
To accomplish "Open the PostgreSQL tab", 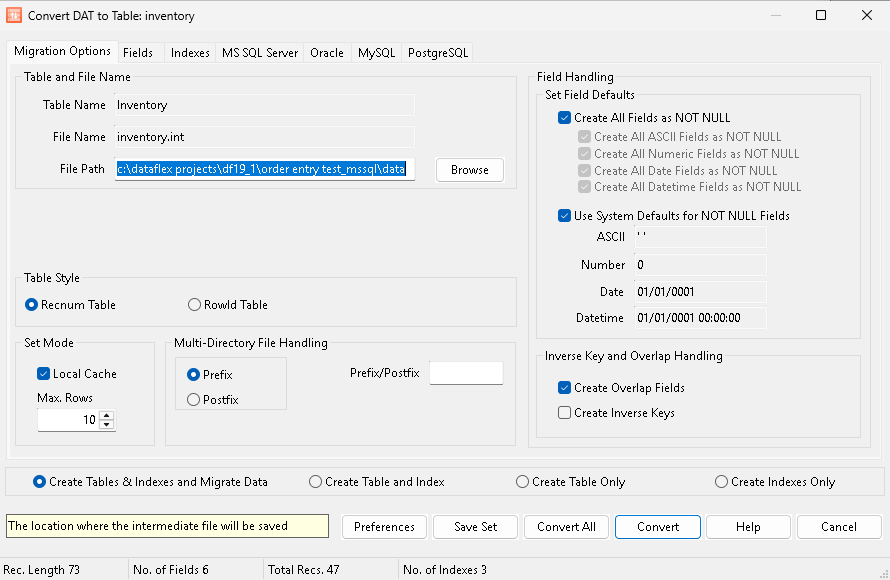I will (437, 53).
